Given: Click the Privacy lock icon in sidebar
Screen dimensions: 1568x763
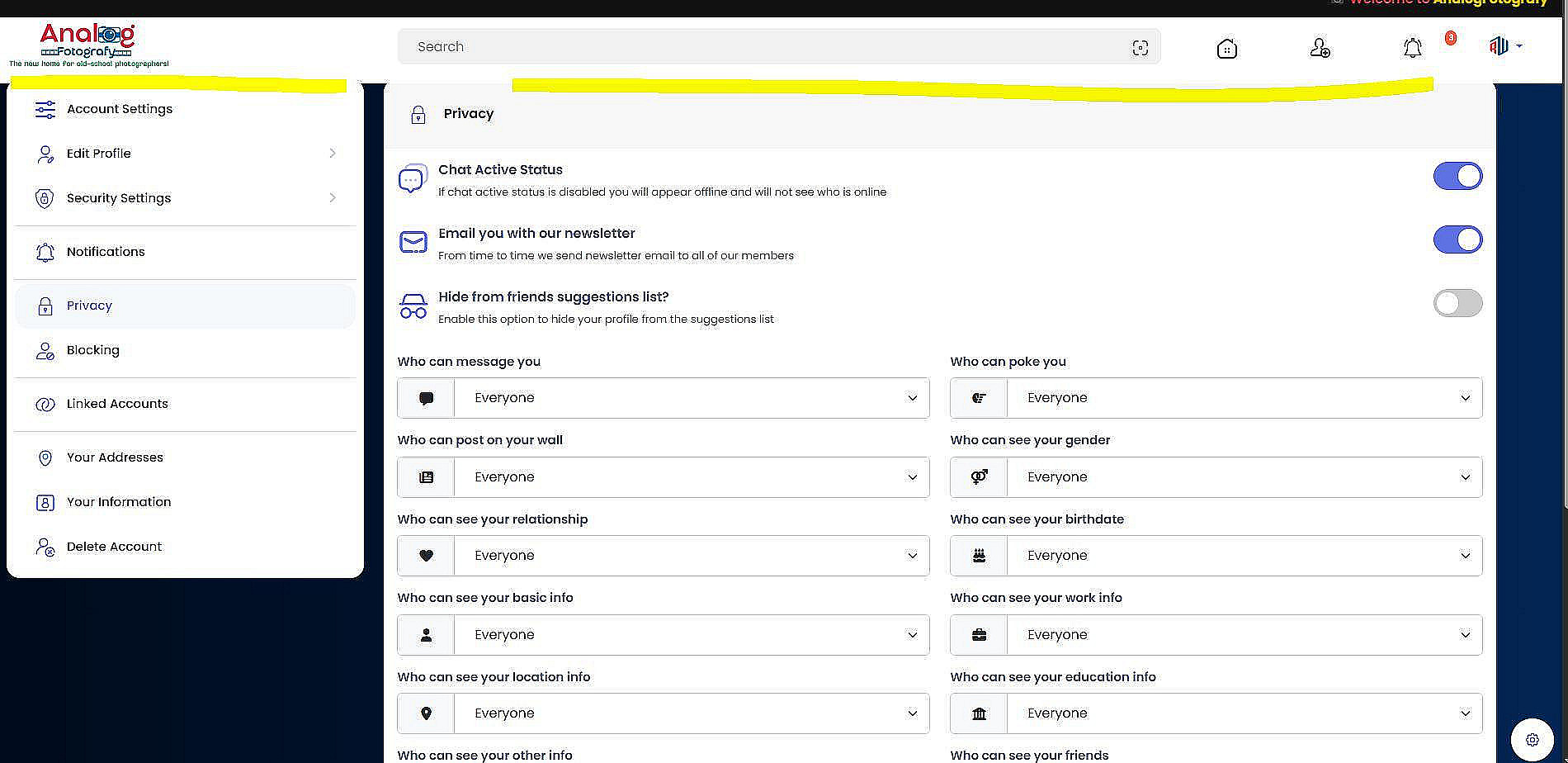Looking at the screenshot, I should tap(45, 306).
